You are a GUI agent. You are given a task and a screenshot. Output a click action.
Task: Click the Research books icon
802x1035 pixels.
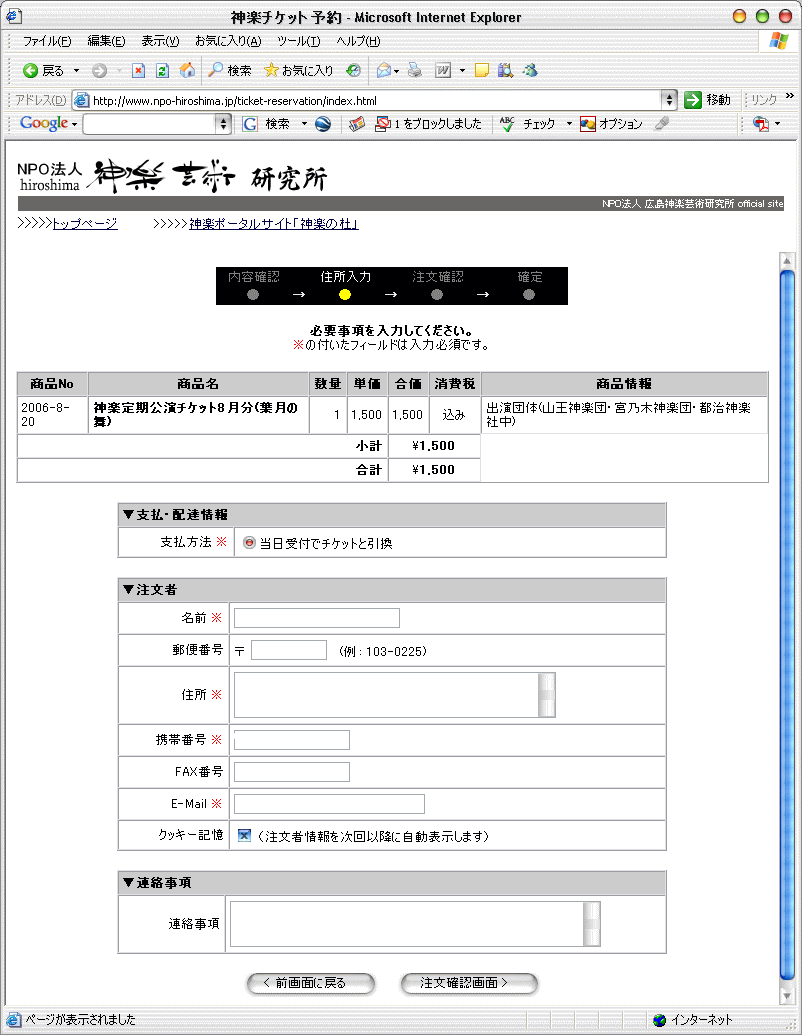point(506,70)
